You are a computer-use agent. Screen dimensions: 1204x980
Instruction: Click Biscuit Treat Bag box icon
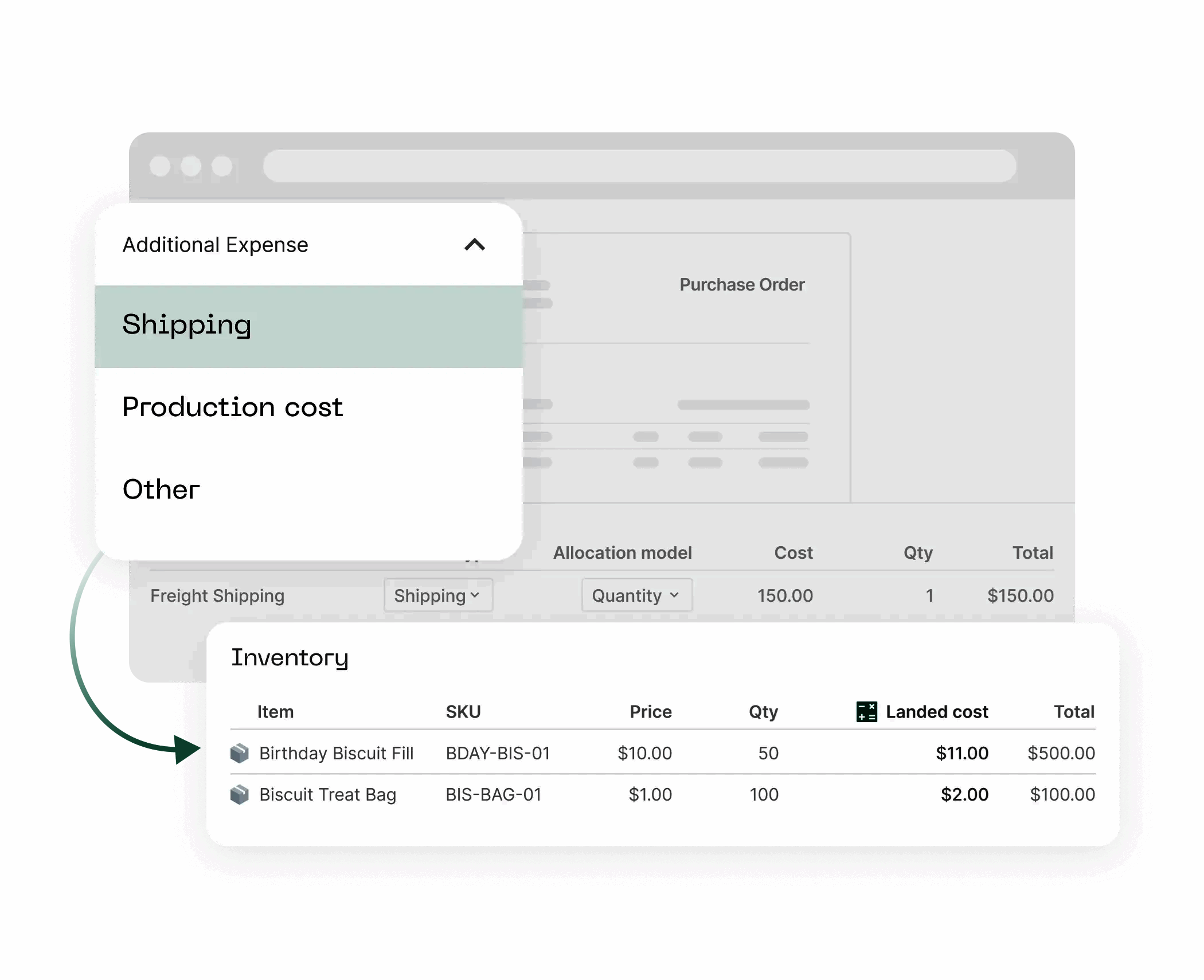coord(240,795)
